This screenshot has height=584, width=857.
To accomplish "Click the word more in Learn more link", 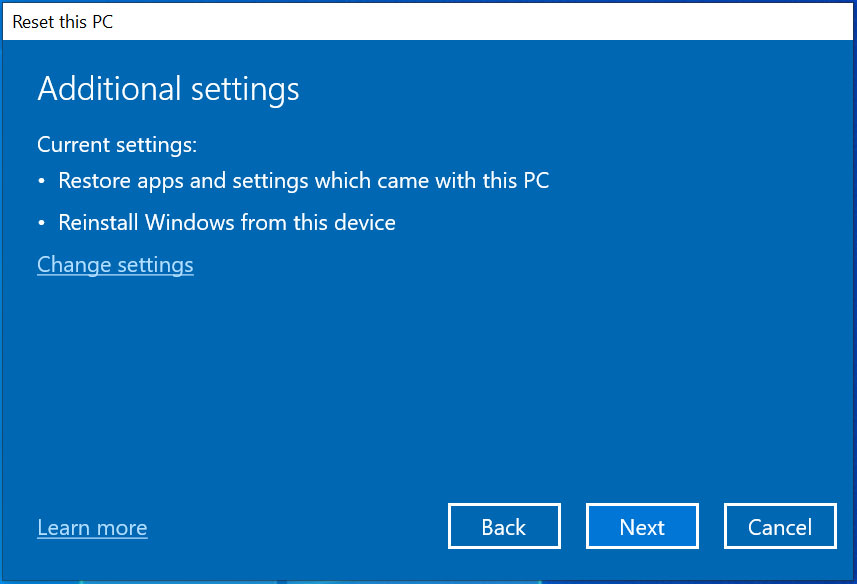I will point(123,528).
